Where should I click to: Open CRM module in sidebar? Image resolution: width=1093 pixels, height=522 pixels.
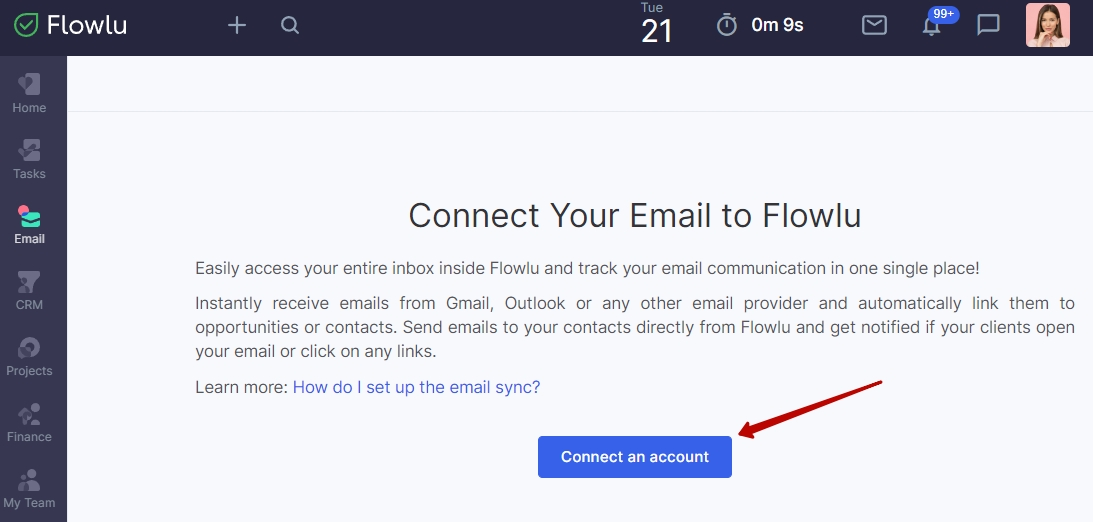click(29, 291)
